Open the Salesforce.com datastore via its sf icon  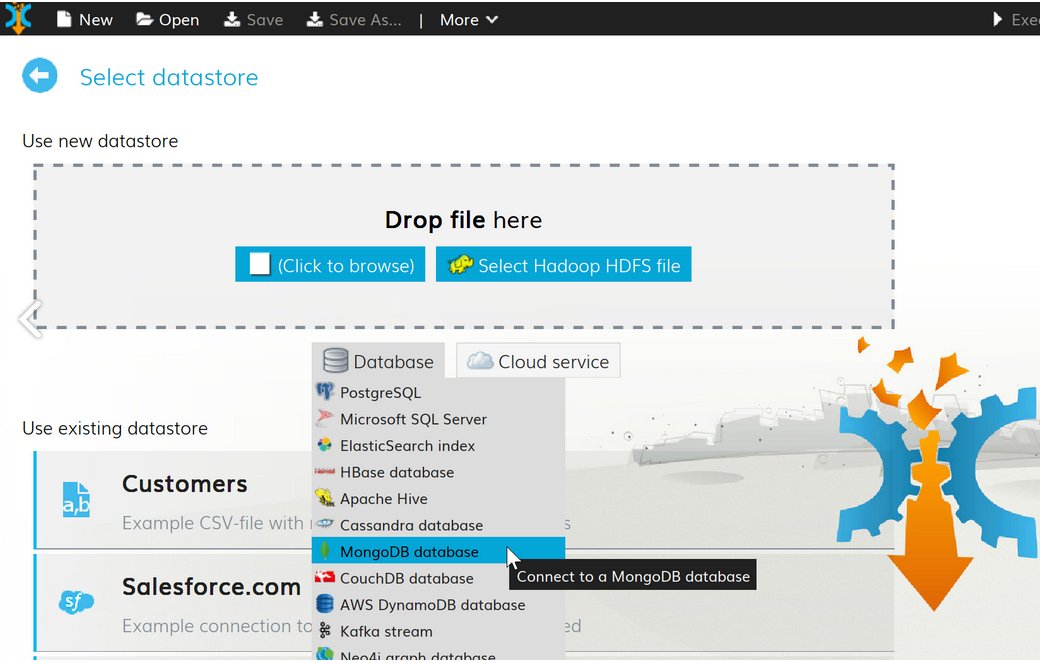click(x=76, y=601)
